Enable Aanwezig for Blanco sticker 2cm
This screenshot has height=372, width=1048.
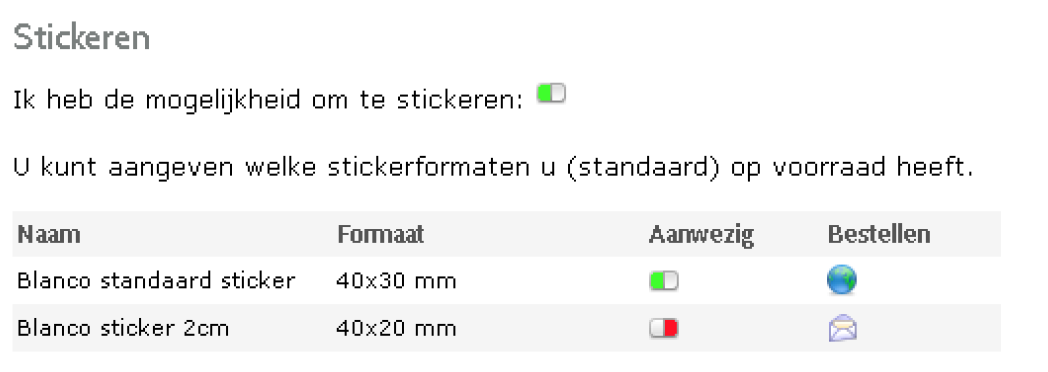click(x=663, y=329)
